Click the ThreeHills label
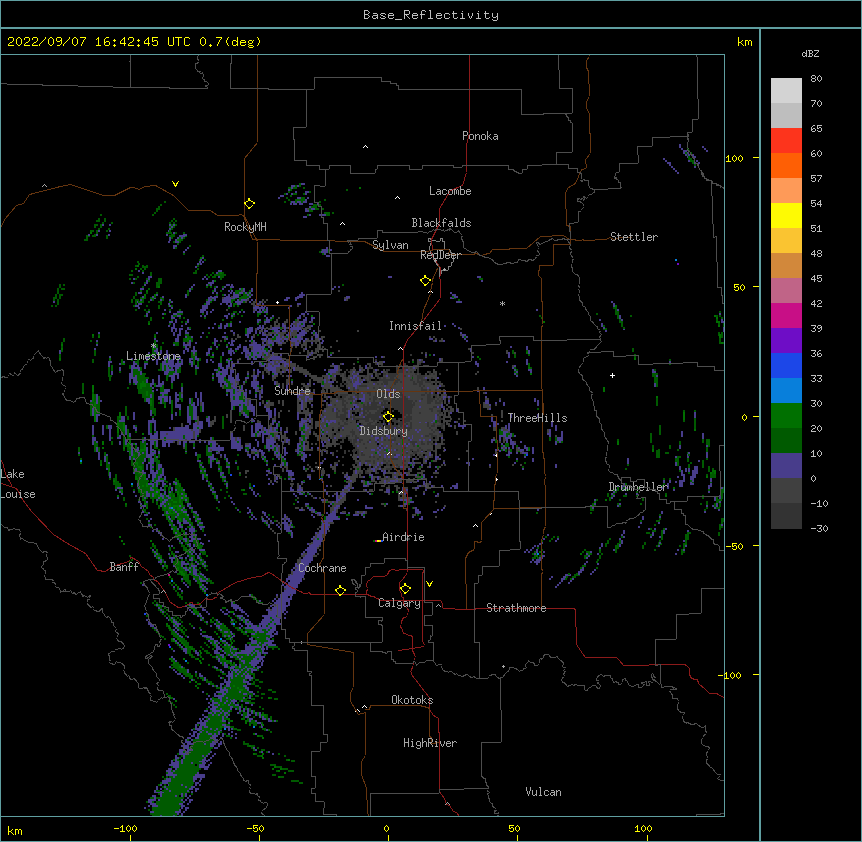 pyautogui.click(x=537, y=418)
